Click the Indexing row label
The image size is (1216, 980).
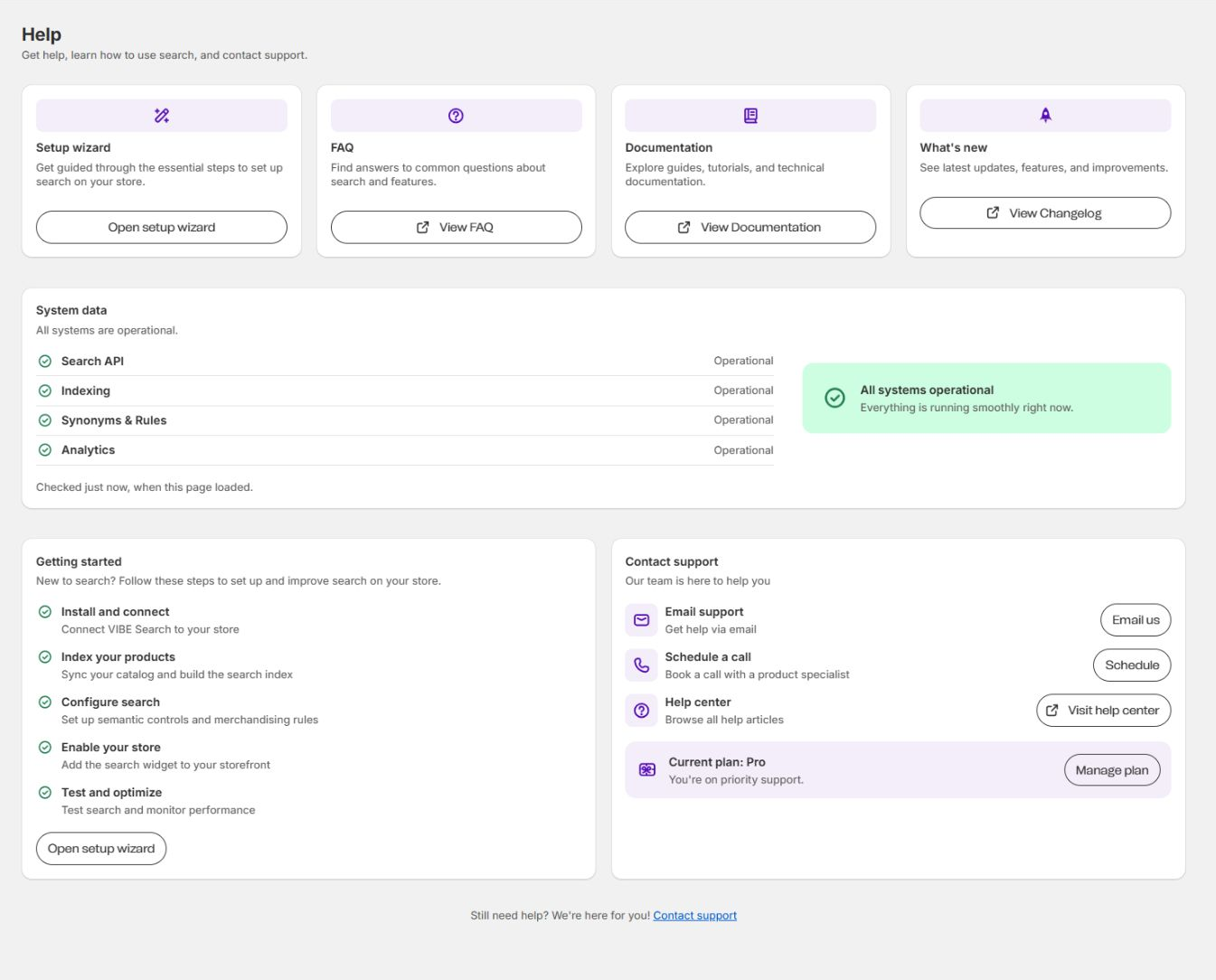click(86, 391)
